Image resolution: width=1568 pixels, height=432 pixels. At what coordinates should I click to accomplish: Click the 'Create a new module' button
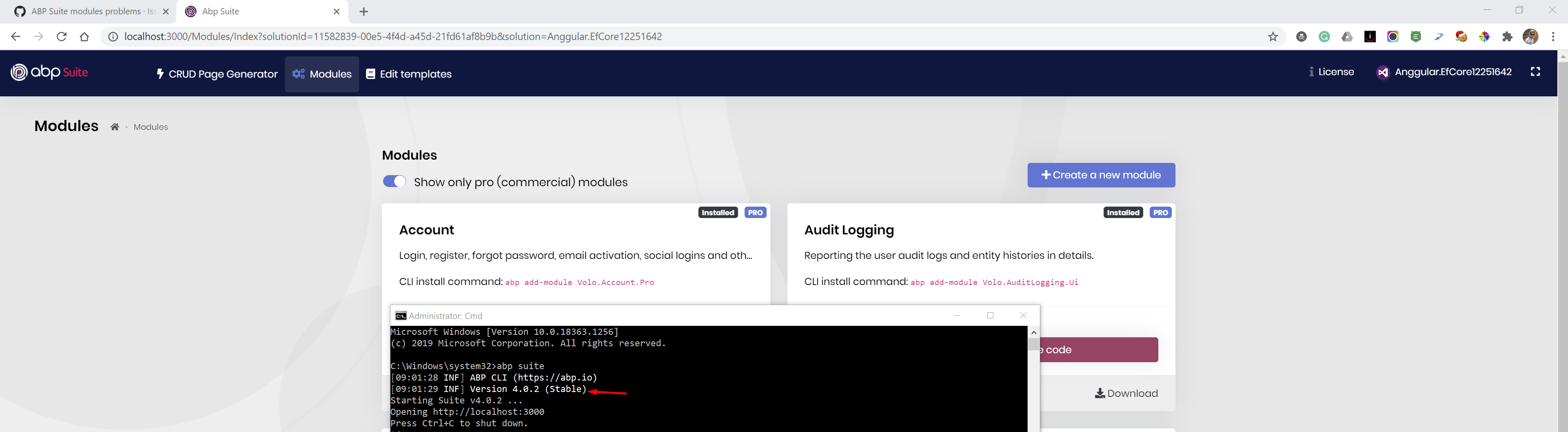tap(1101, 175)
